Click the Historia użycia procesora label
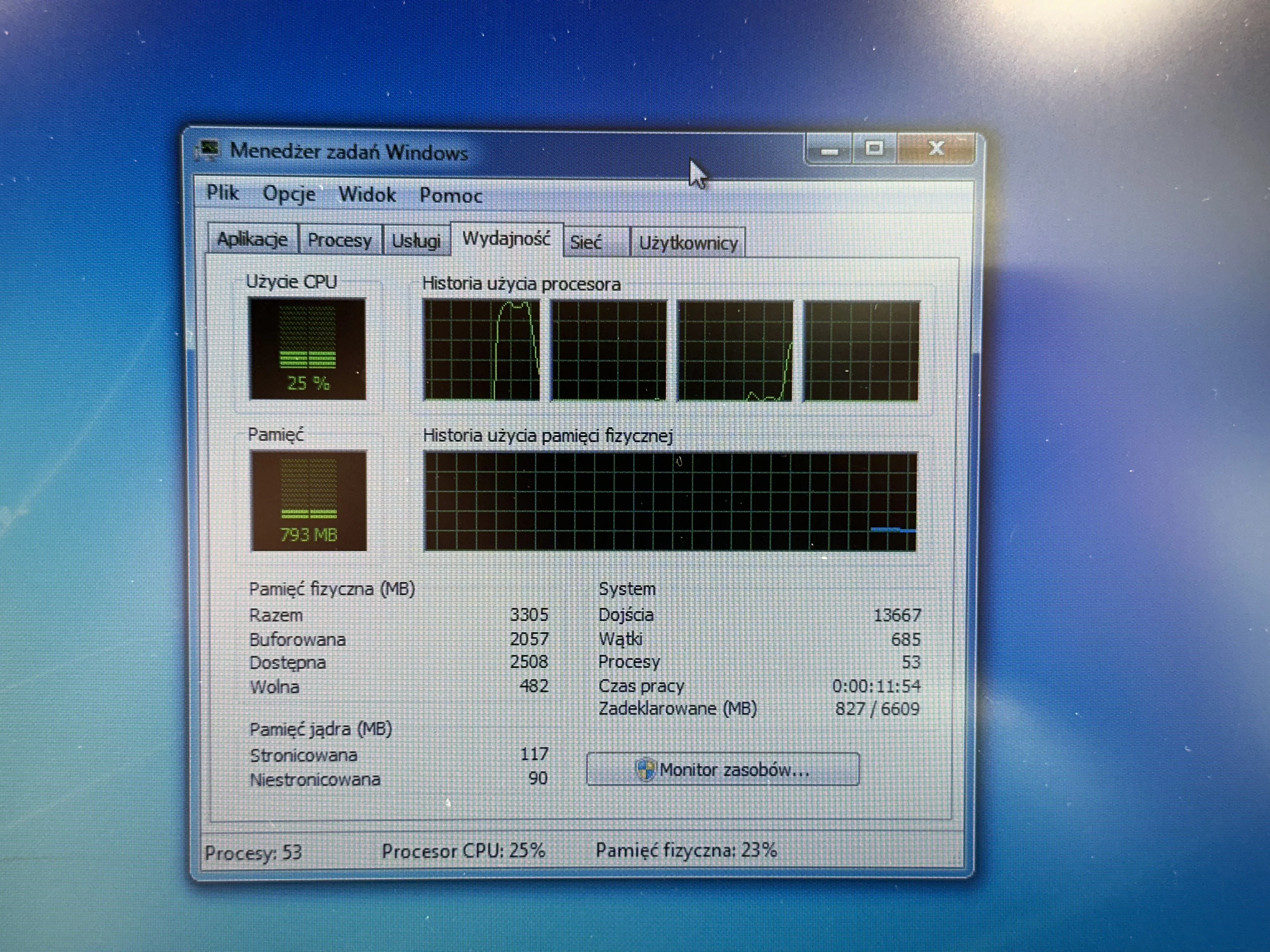The height and width of the screenshot is (952, 1270). (521, 284)
